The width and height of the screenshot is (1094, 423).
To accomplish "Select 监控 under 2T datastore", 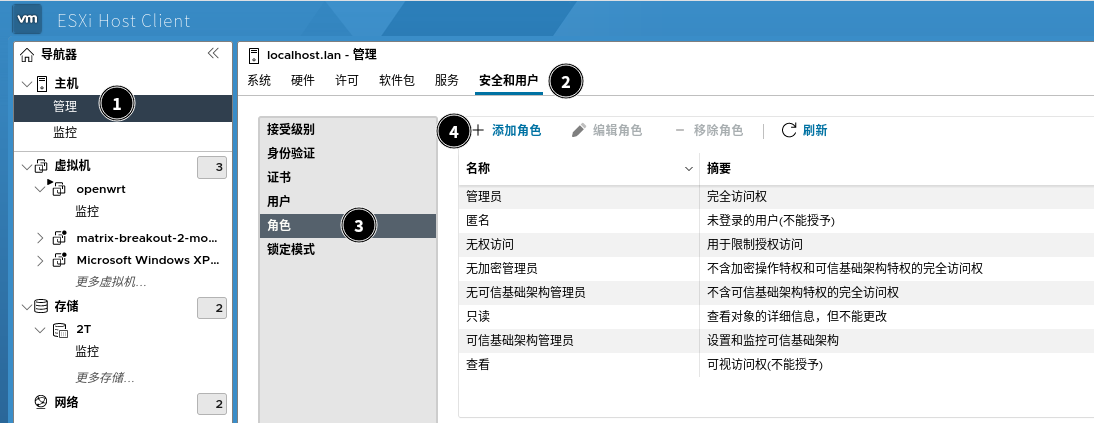I will tap(87, 351).
